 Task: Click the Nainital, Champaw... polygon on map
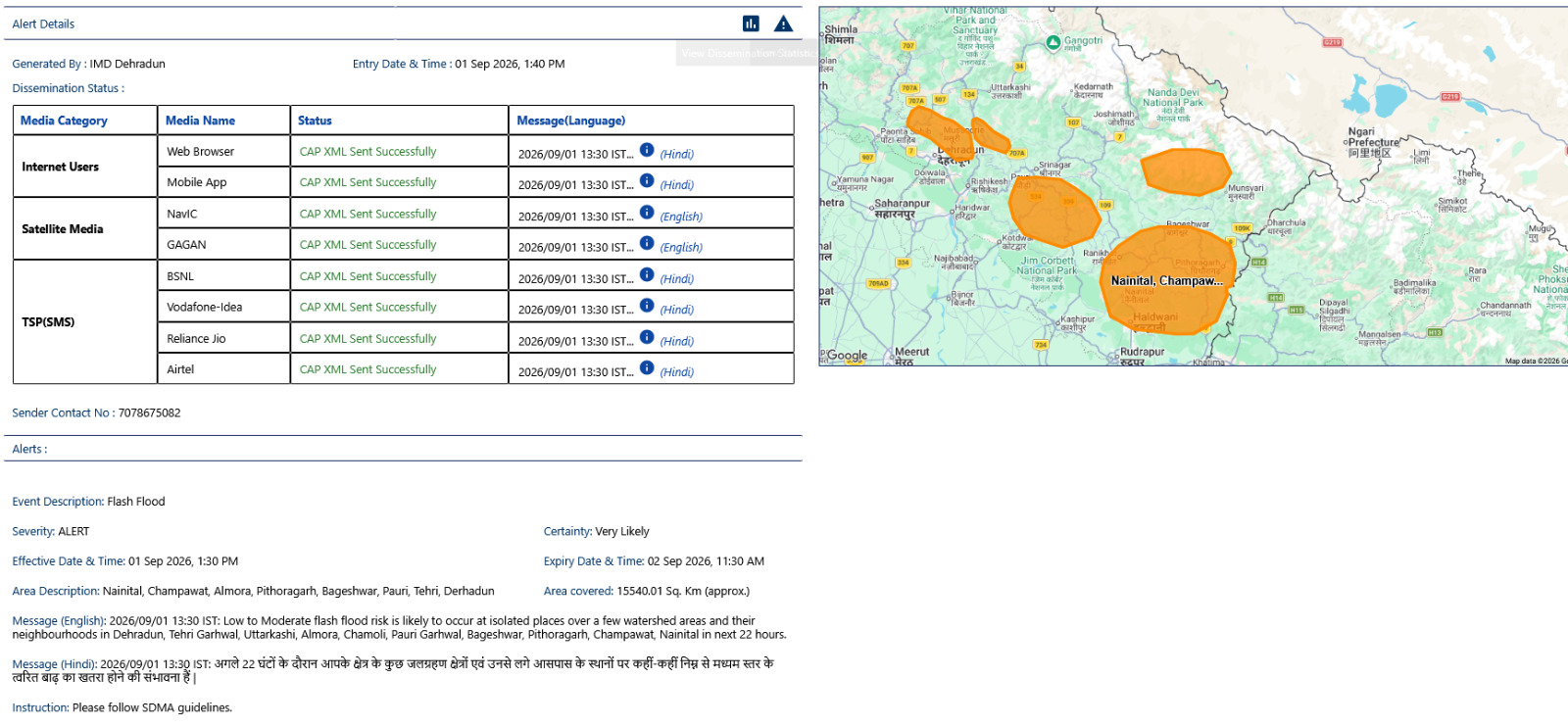1167,281
